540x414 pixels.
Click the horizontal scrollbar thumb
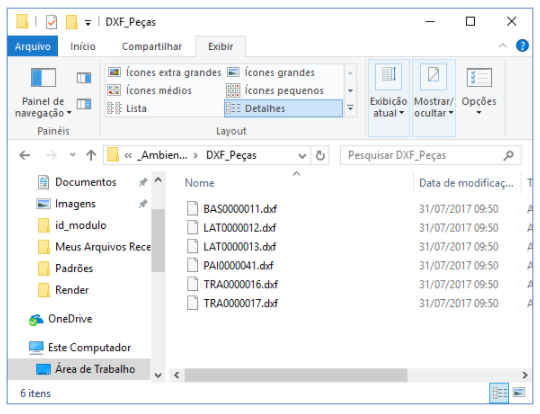tap(296, 375)
